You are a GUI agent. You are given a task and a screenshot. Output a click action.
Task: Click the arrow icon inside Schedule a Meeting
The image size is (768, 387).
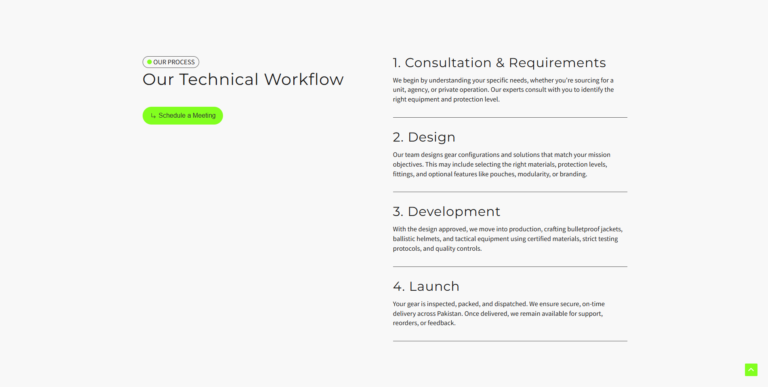(153, 116)
